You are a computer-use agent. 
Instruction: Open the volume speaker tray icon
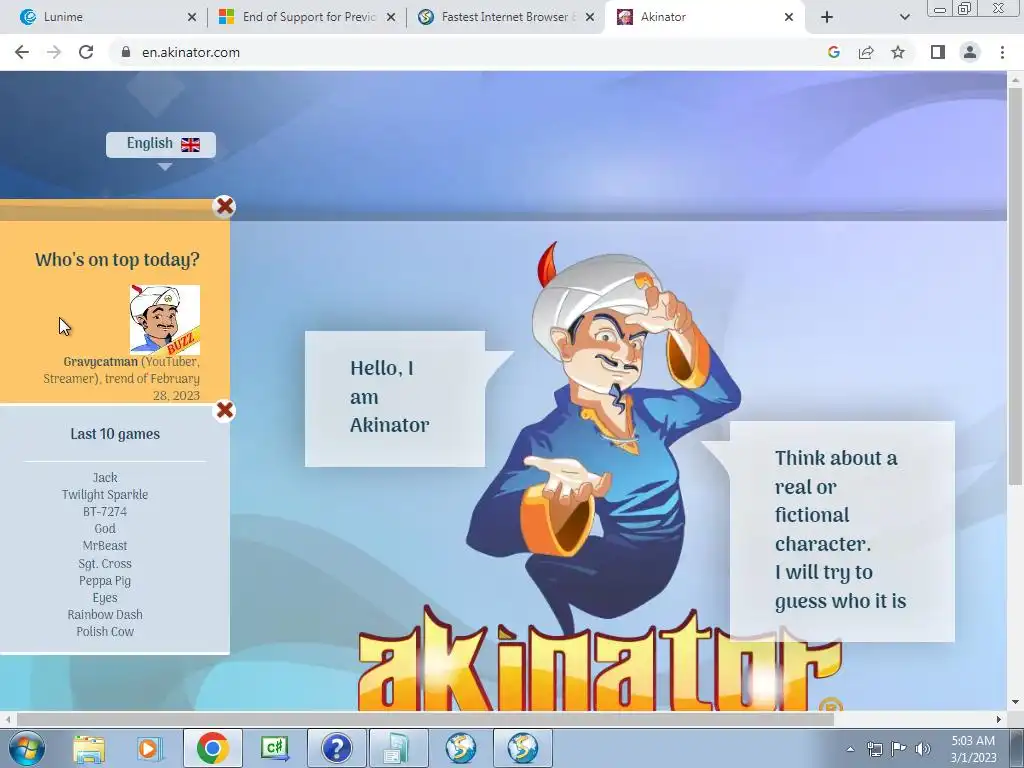pyautogui.click(x=922, y=749)
